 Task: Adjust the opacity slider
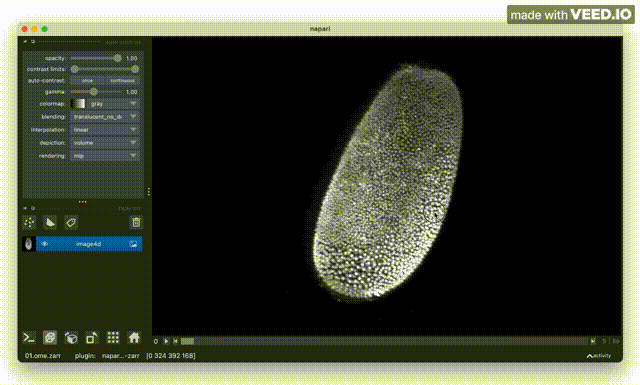coord(96,58)
